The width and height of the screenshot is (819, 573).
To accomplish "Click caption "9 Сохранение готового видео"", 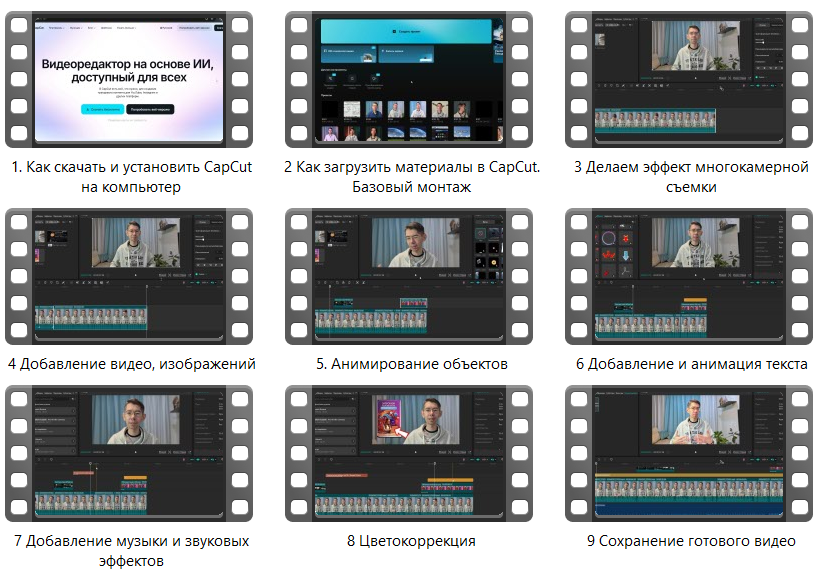I will pos(691,541).
